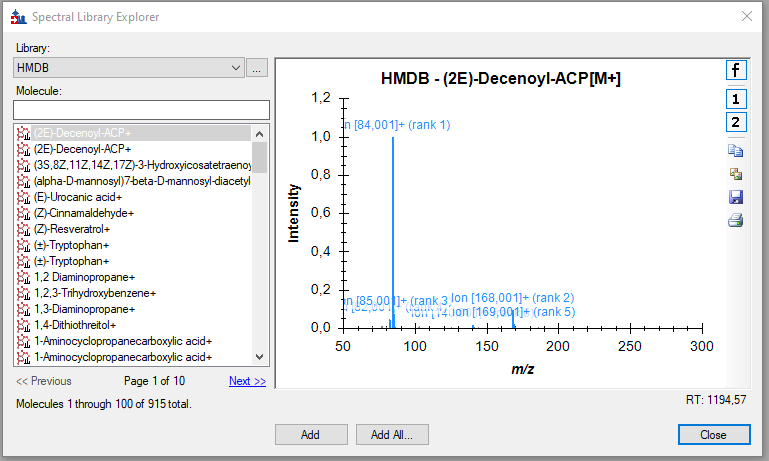Toggle charge 2 ions button

(736, 123)
